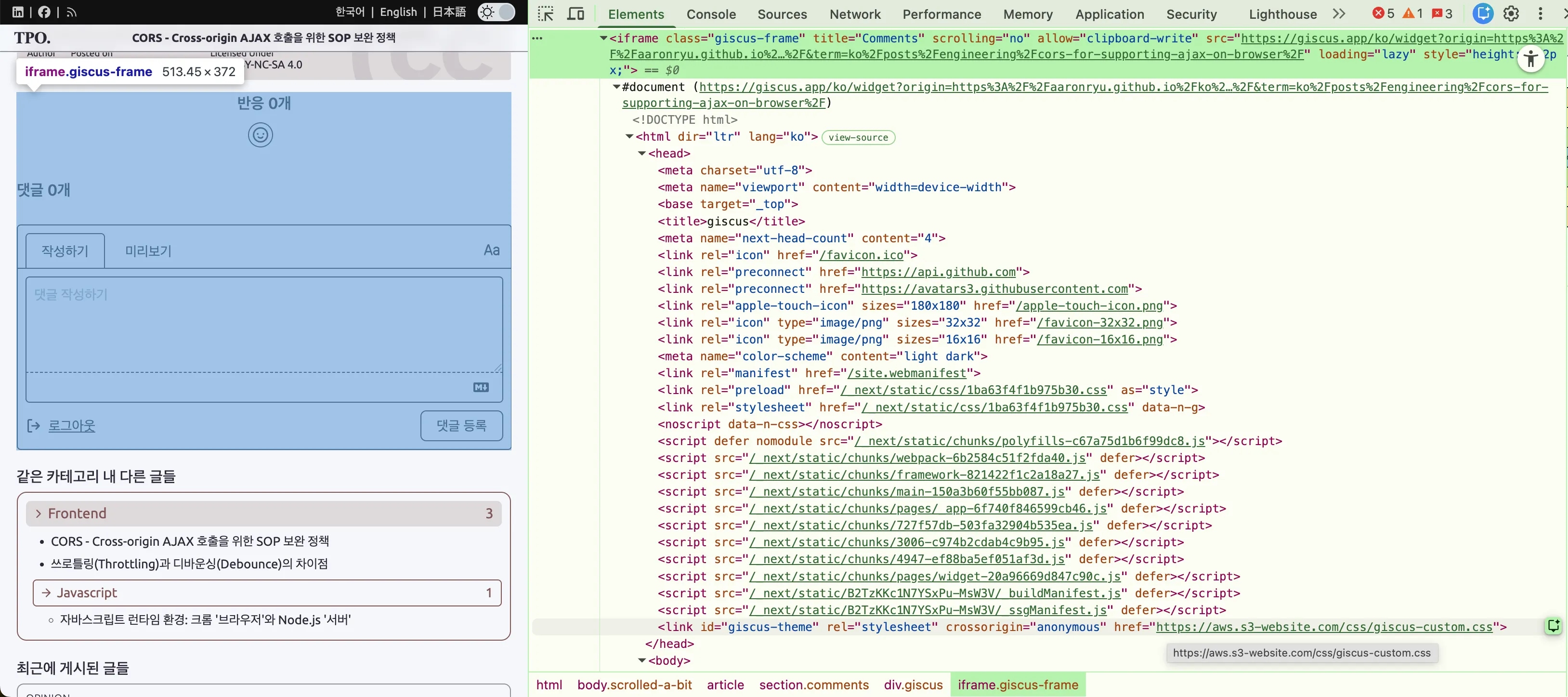Open the LinkedIn icon in blog header
The image size is (1568, 697).
[x=18, y=12]
